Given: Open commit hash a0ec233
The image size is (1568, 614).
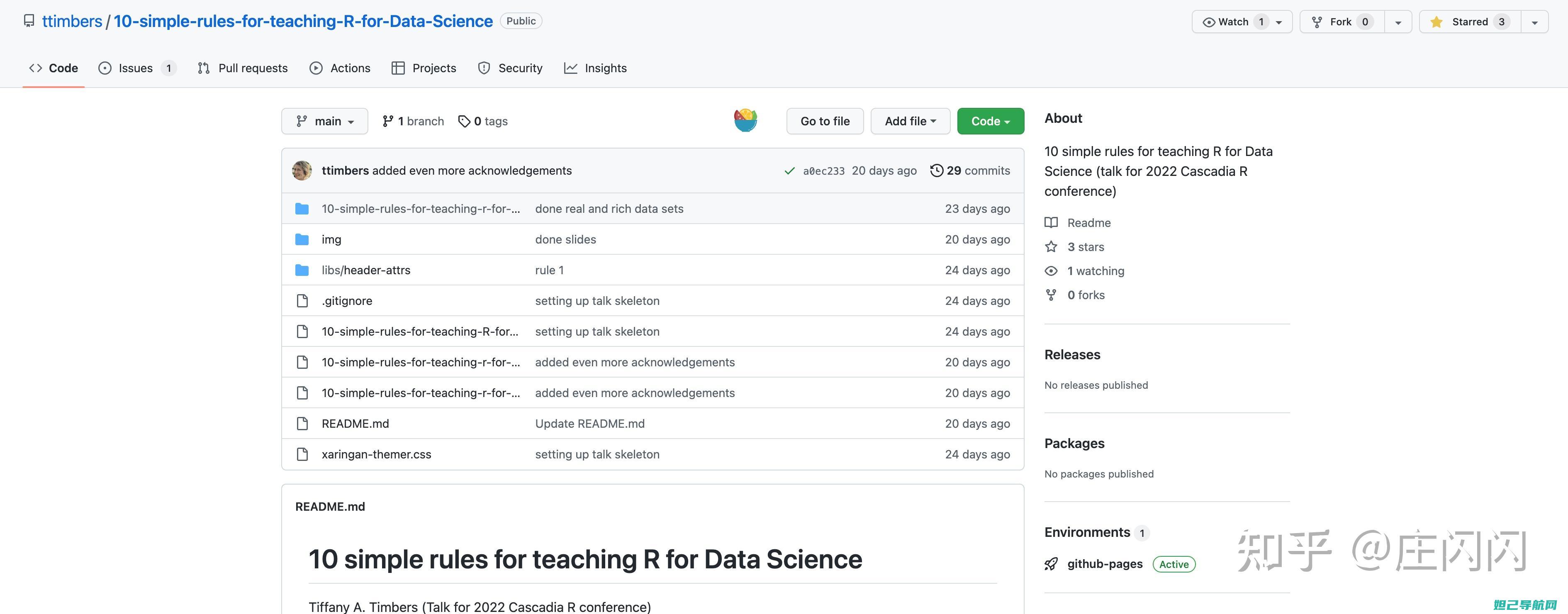Looking at the screenshot, I should pos(823,171).
